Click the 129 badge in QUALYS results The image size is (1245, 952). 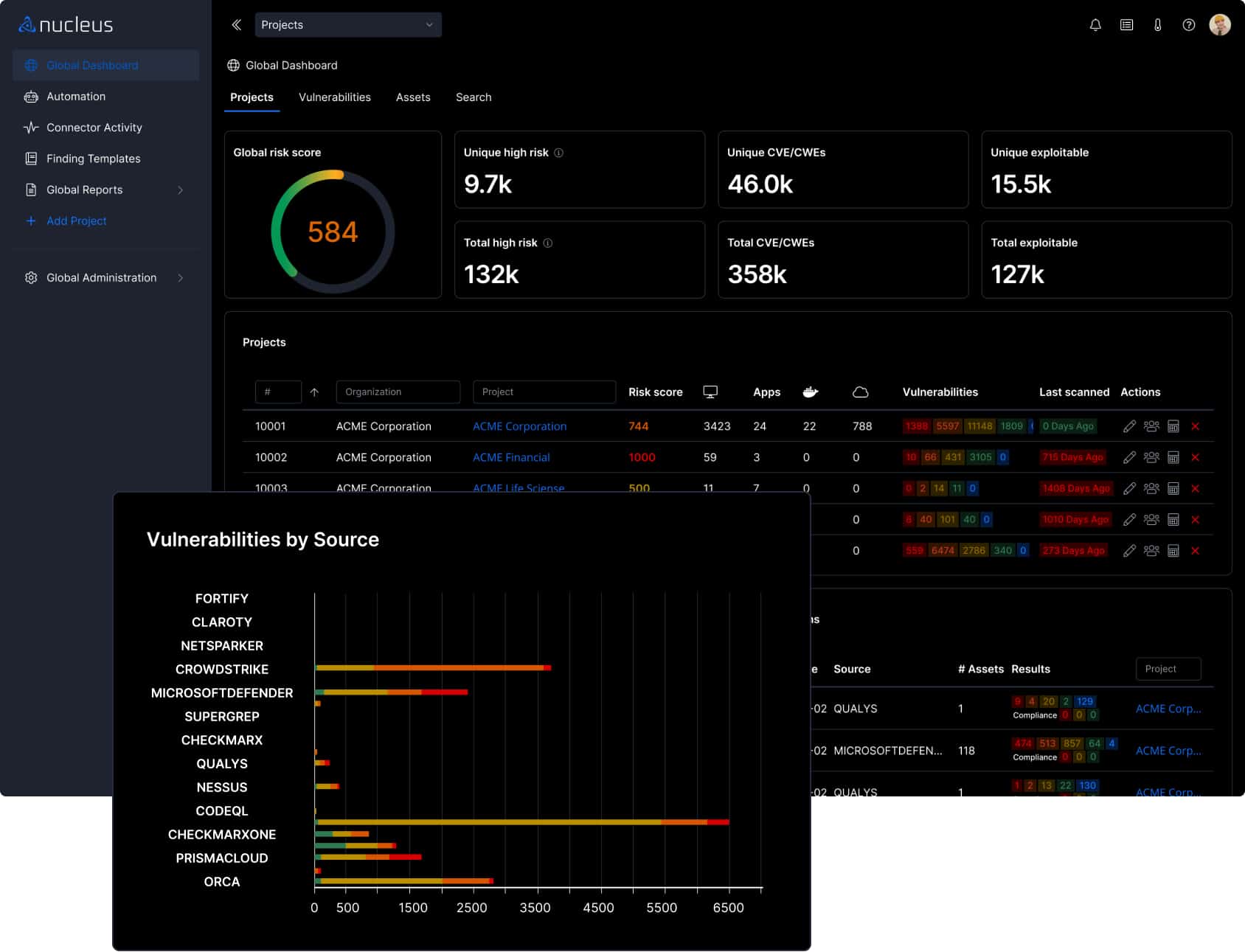point(1084,701)
